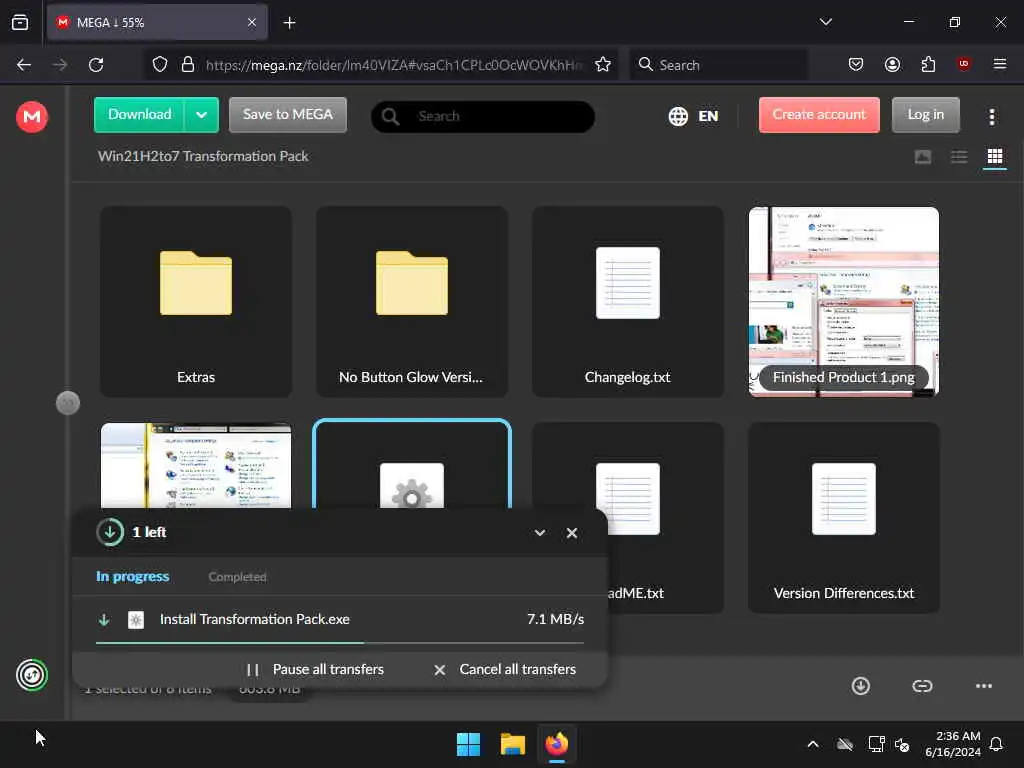Click the tracking protection shield icon
This screenshot has height=768, width=1024.
[159, 64]
